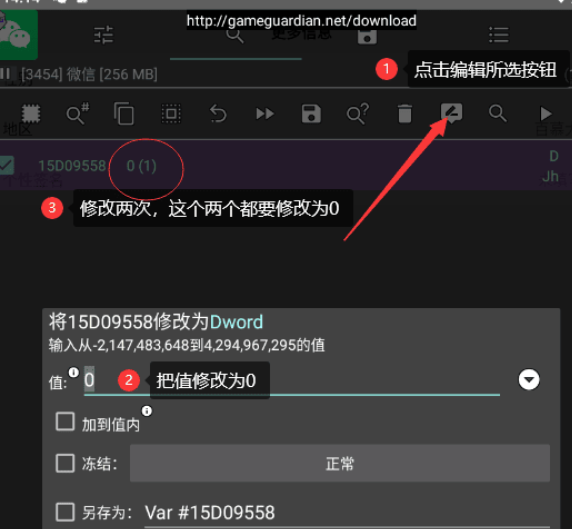Open the list menu tab icon
Screen dimensions: 572x529
[499, 35]
